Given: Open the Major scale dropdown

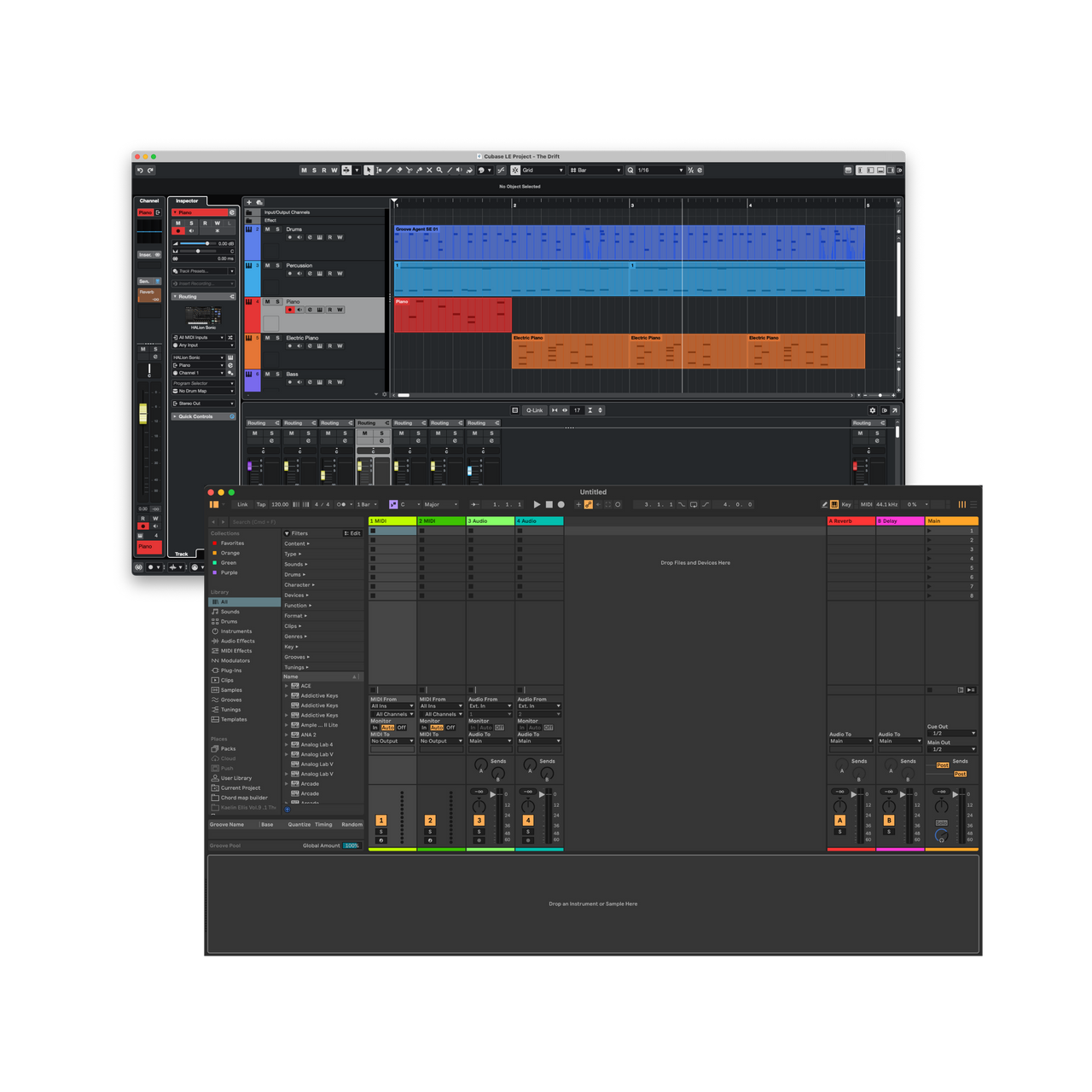Looking at the screenshot, I should (x=440, y=504).
